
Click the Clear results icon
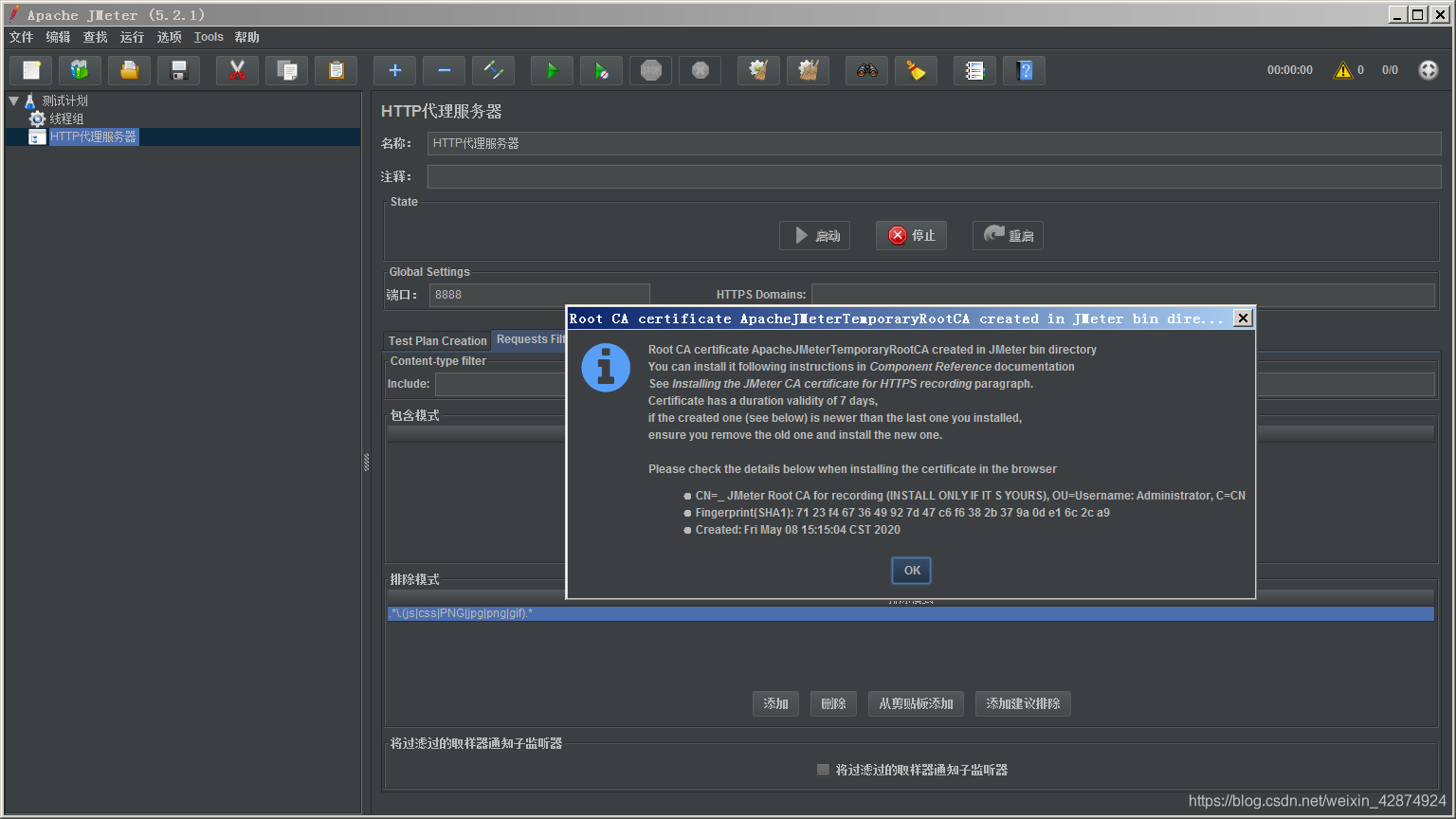pos(759,70)
